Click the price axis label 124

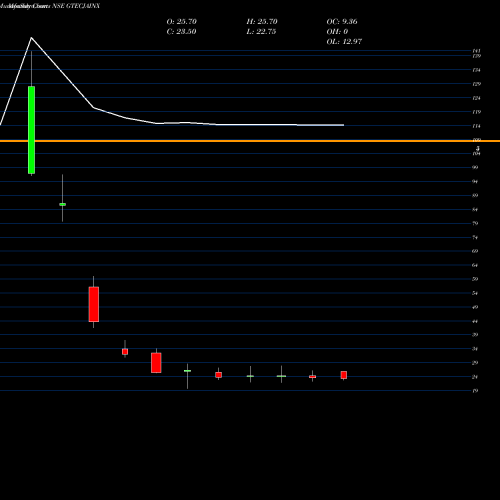point(477,98)
